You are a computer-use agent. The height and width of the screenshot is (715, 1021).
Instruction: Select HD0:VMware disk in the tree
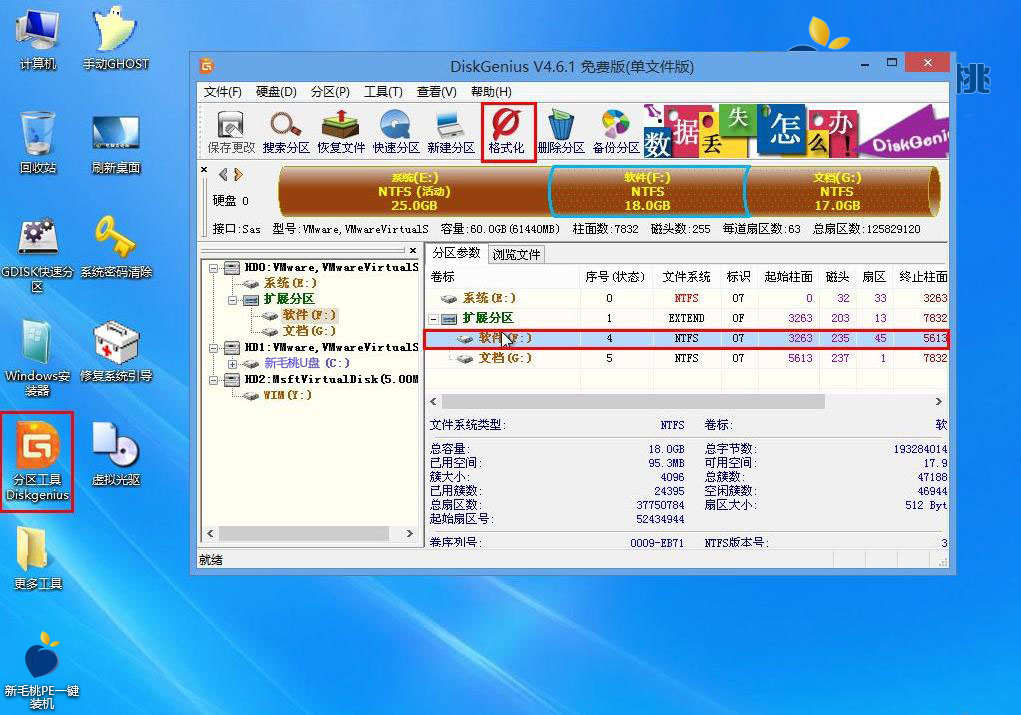coord(331,268)
